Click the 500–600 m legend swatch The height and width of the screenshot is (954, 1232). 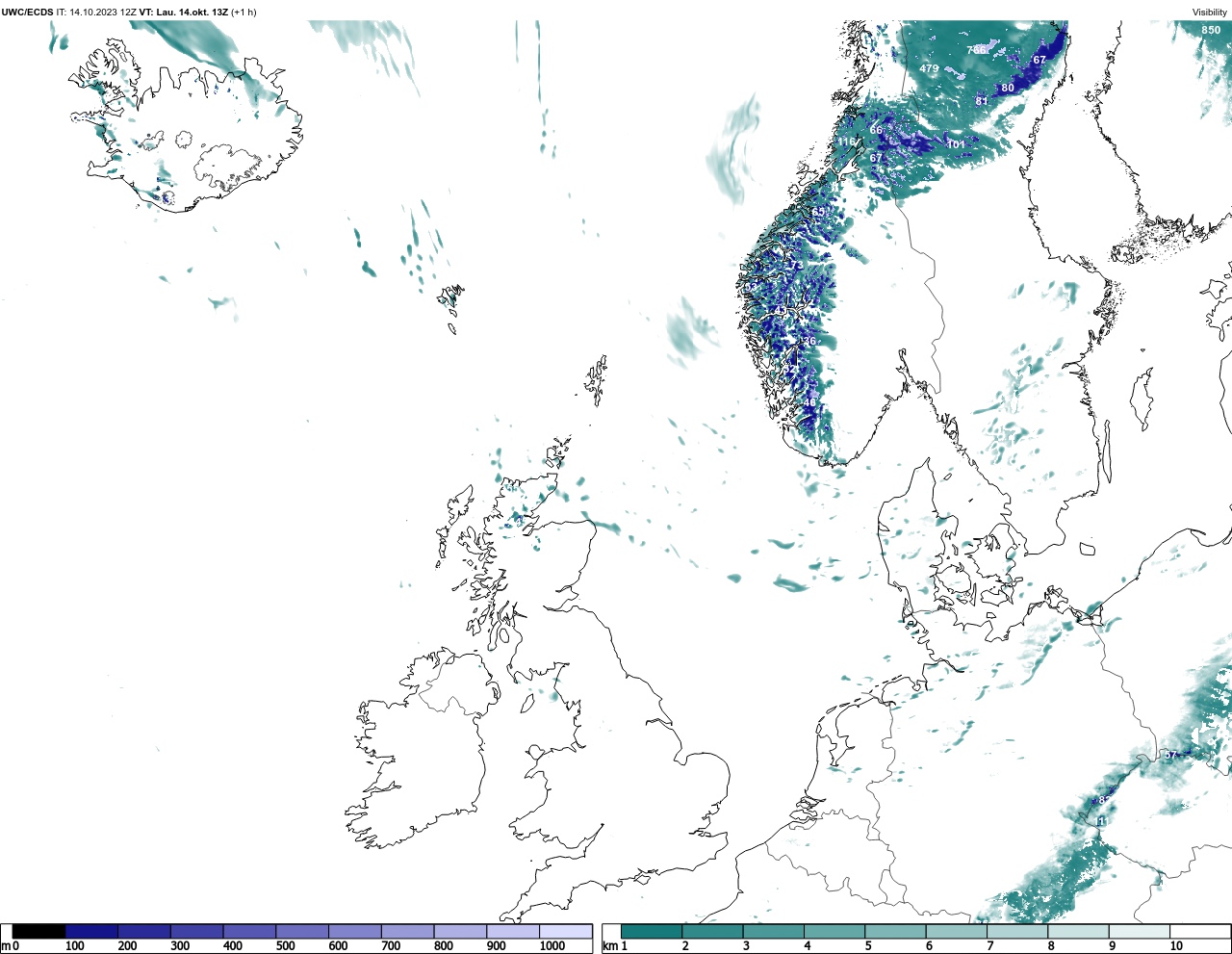coord(302,932)
